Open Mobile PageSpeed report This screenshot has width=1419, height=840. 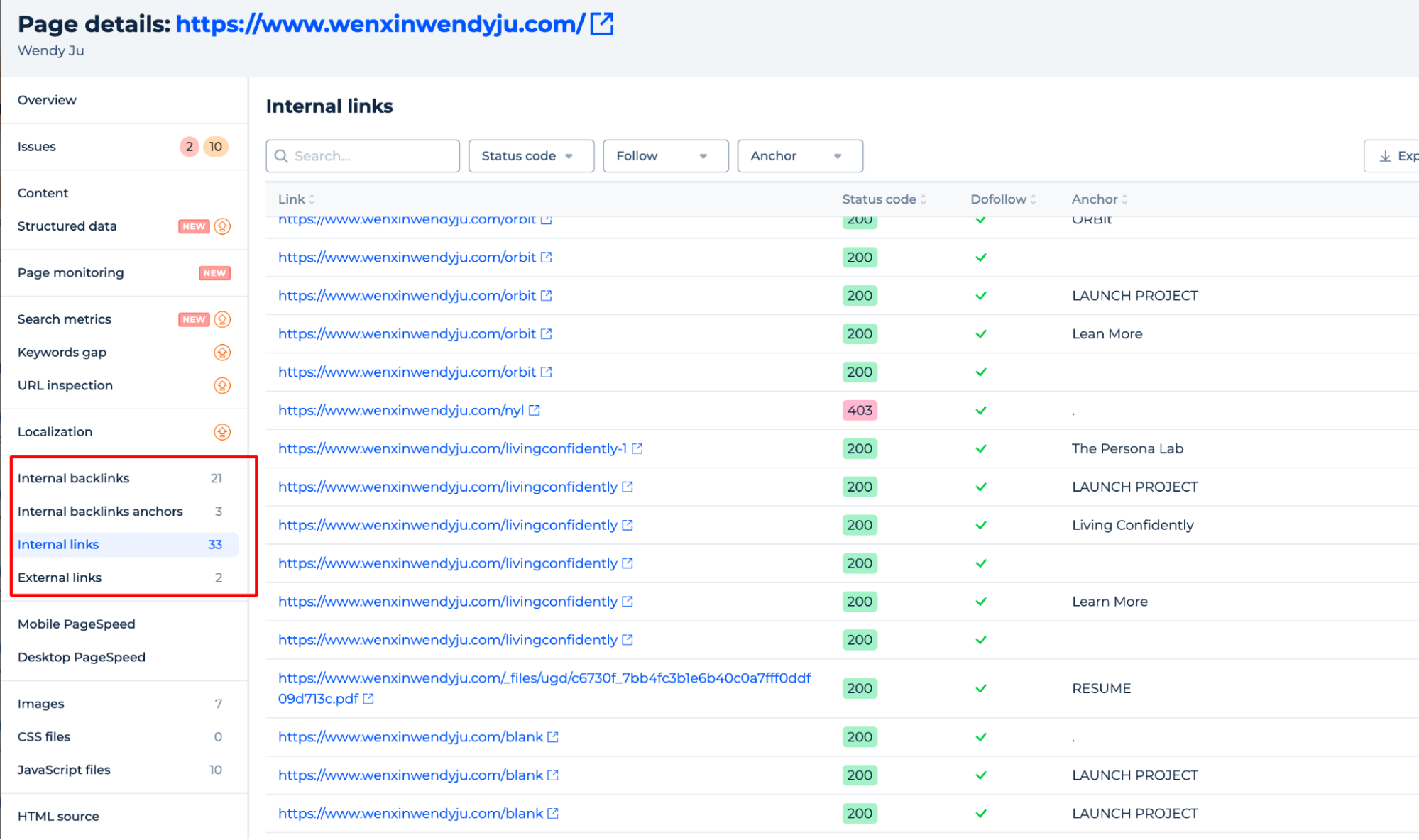tap(77, 624)
